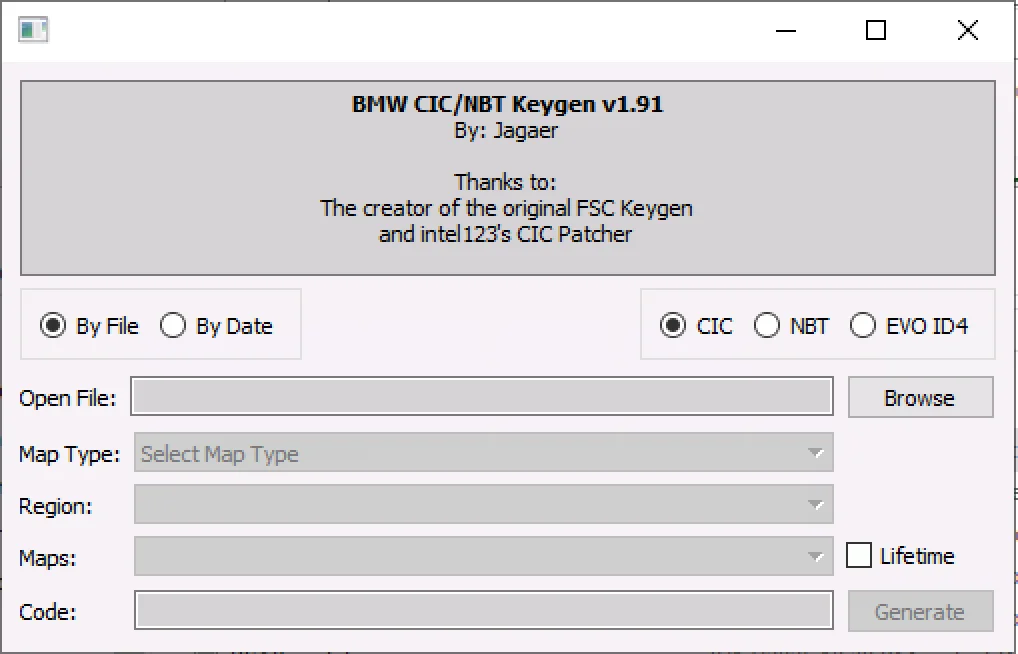Maximize the keygen window
Viewport: 1018px width, 654px height.
pos(876,30)
